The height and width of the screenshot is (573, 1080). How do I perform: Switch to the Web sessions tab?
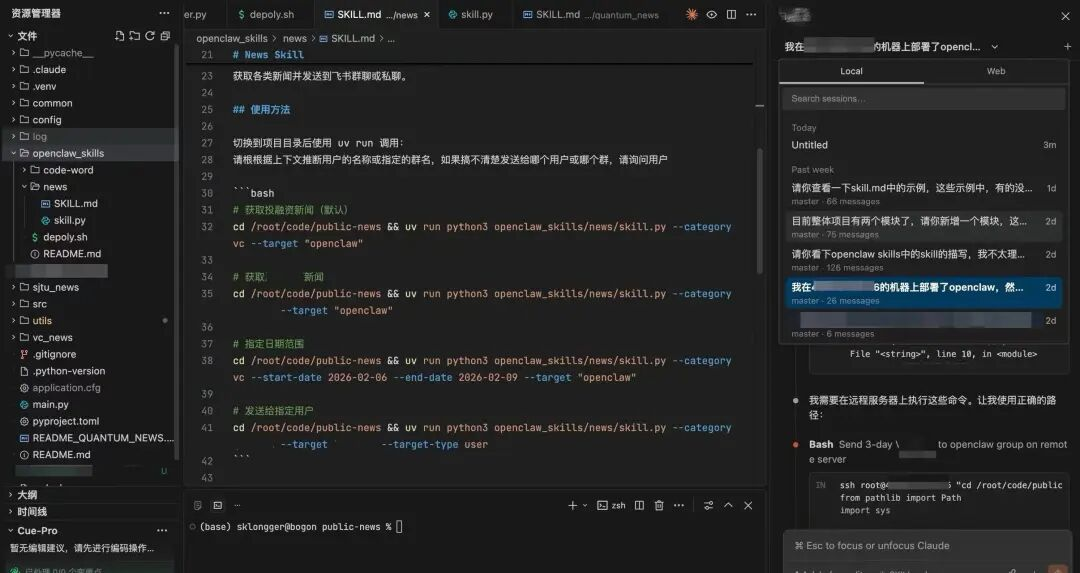(996, 71)
